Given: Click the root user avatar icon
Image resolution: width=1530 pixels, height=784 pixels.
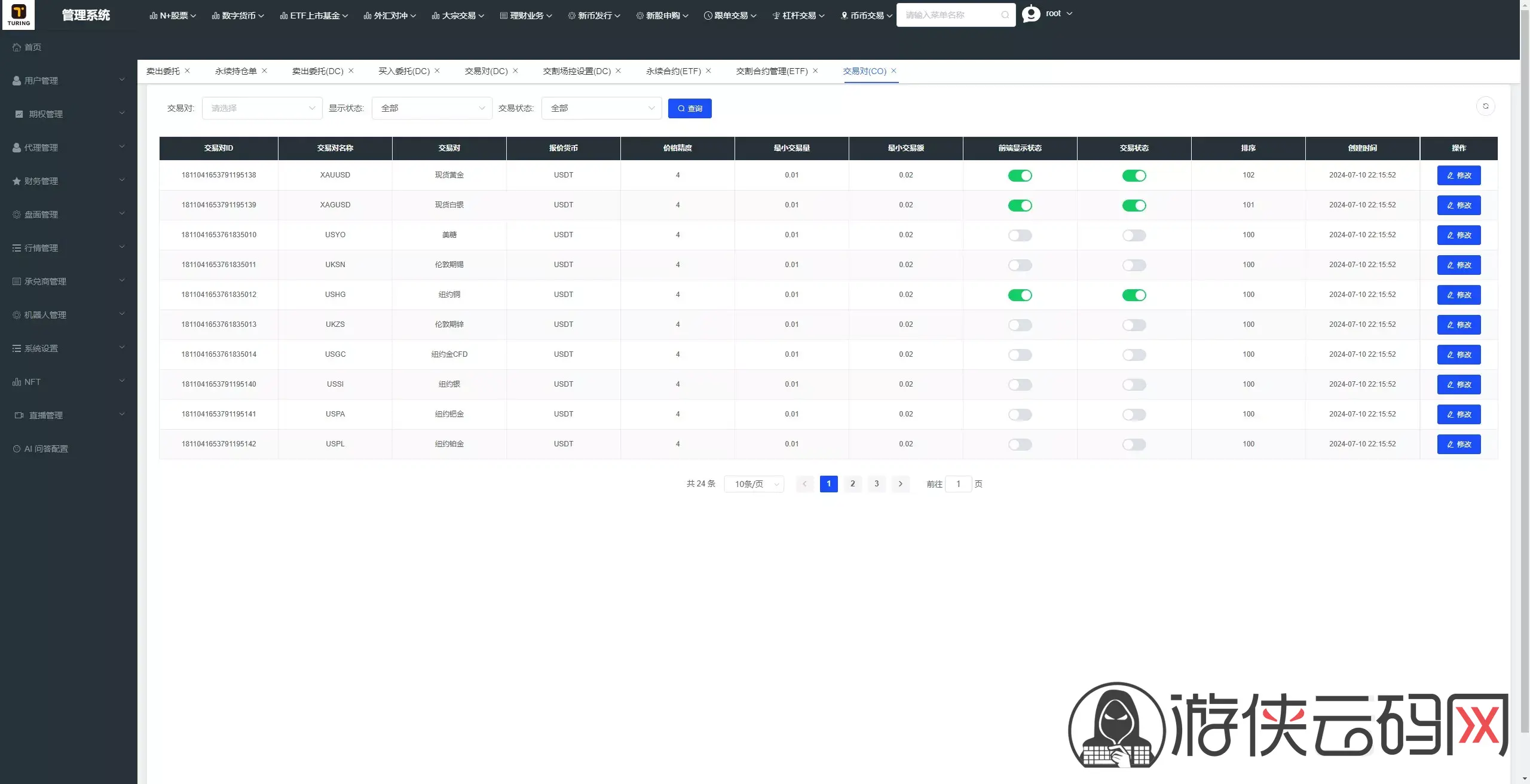Looking at the screenshot, I should tap(1031, 14).
